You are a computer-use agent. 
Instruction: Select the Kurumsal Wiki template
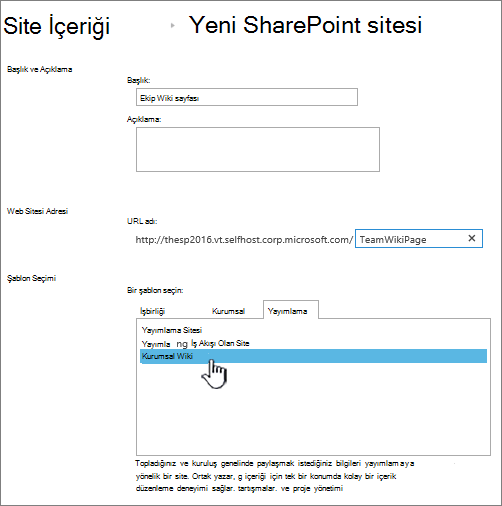pyautogui.click(x=313, y=356)
